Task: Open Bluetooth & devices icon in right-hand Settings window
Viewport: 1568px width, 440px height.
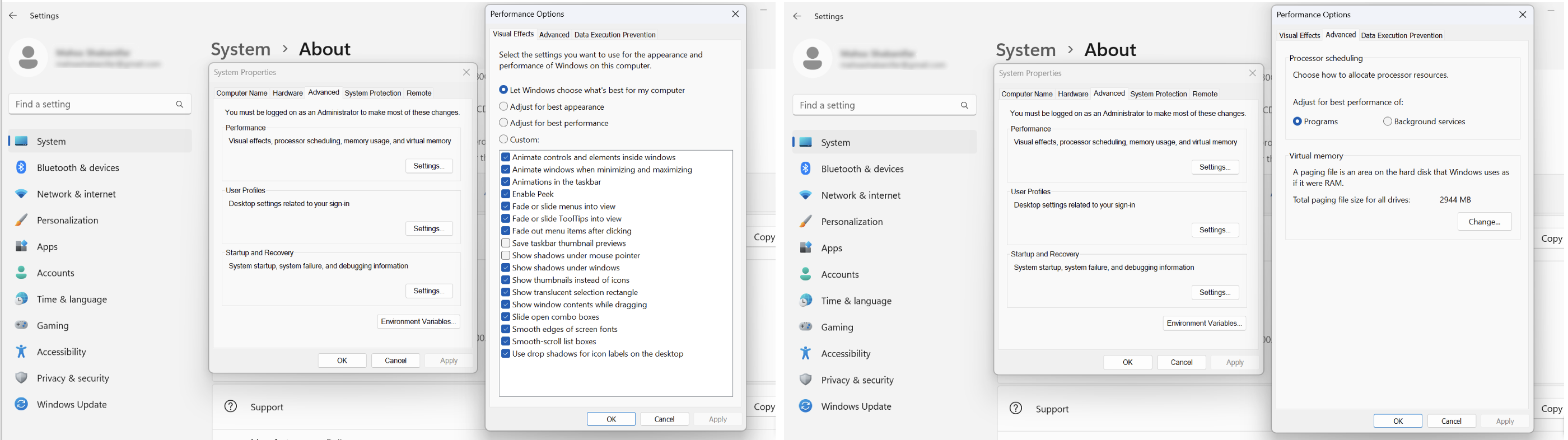Action: coord(805,168)
